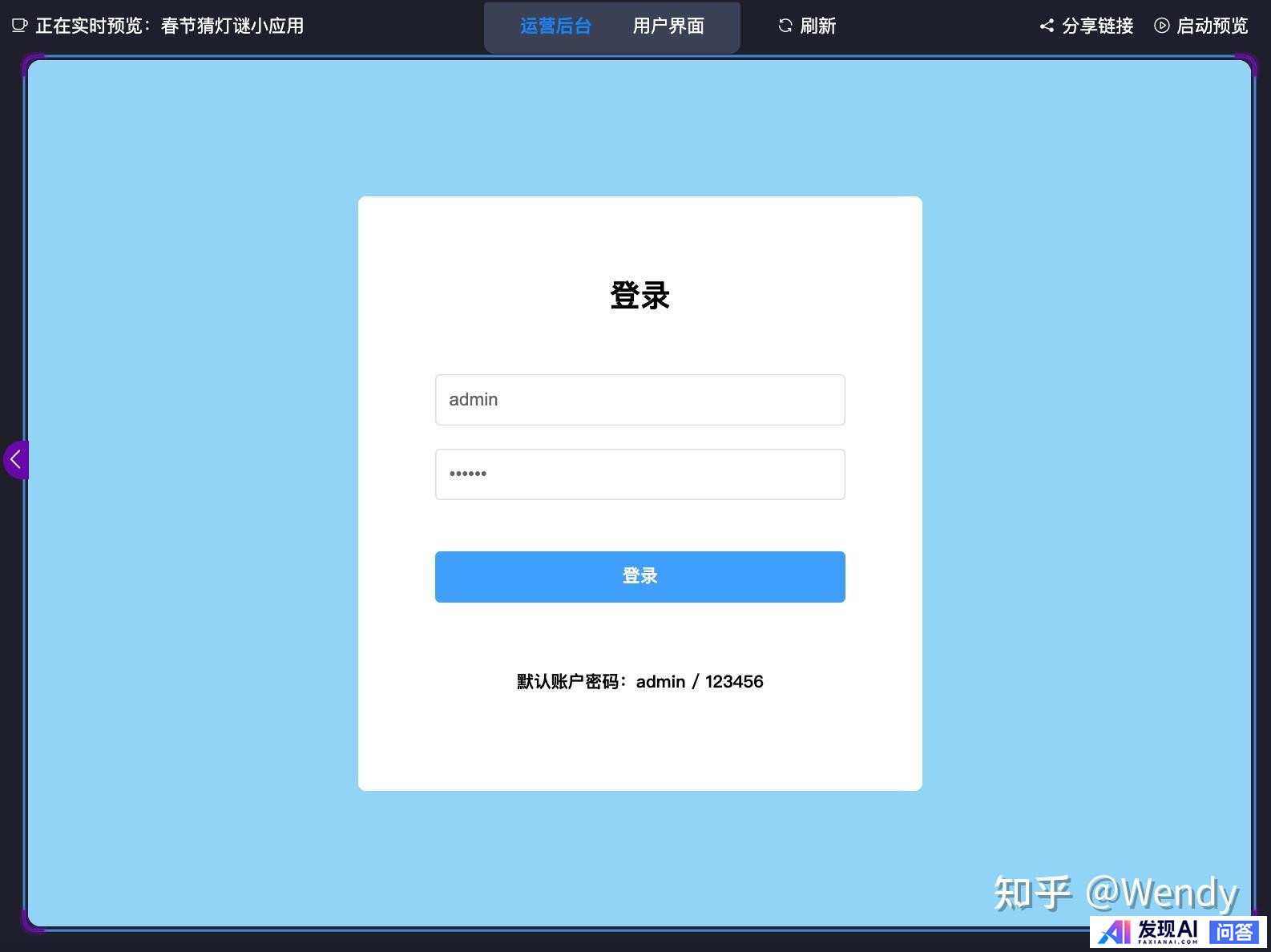This screenshot has width=1271, height=952.
Task: Click the preview title 春节猜灯谜小应用
Action: click(x=232, y=26)
